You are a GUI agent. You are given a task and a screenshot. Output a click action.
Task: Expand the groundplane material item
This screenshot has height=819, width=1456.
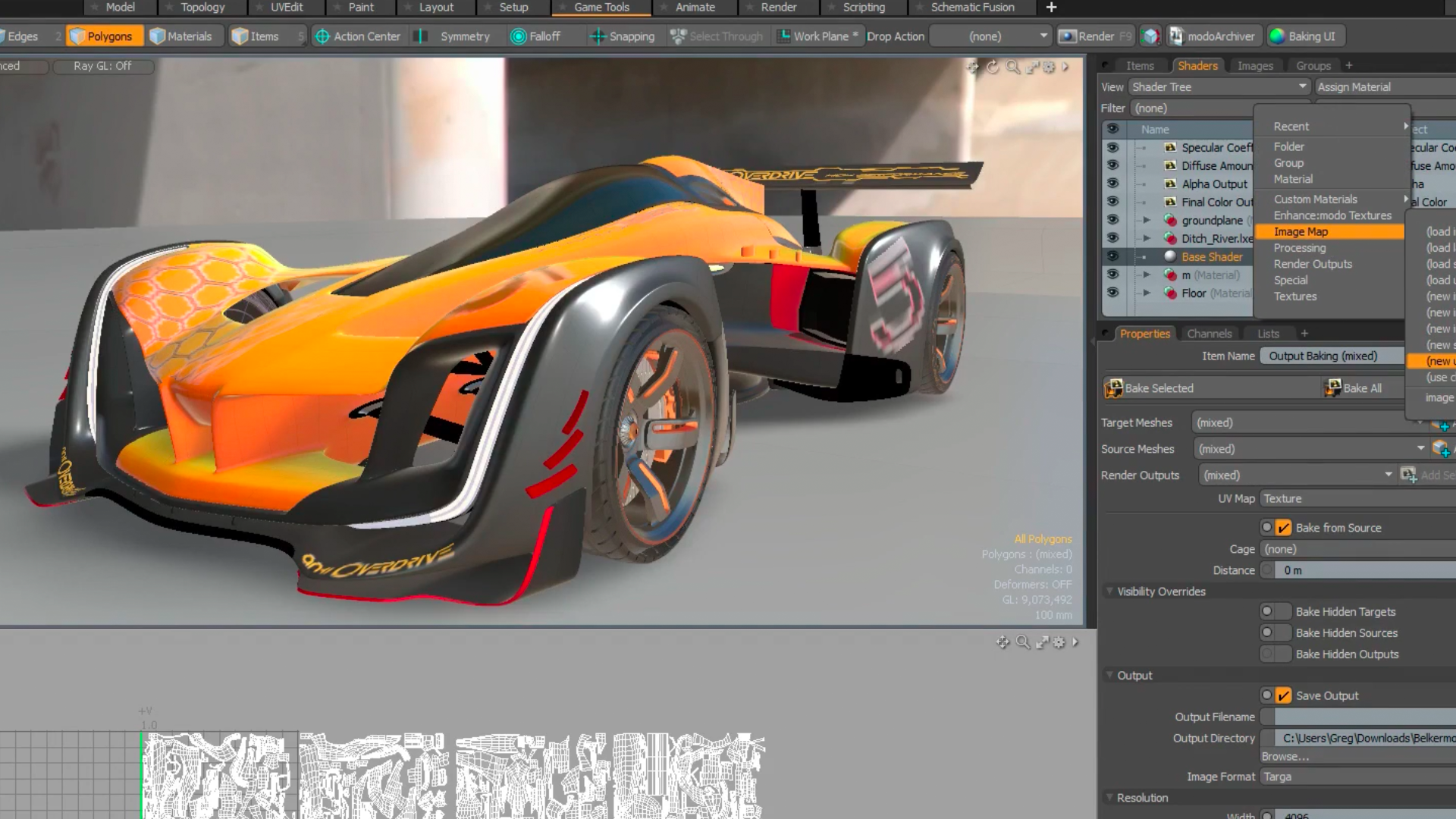[1147, 220]
